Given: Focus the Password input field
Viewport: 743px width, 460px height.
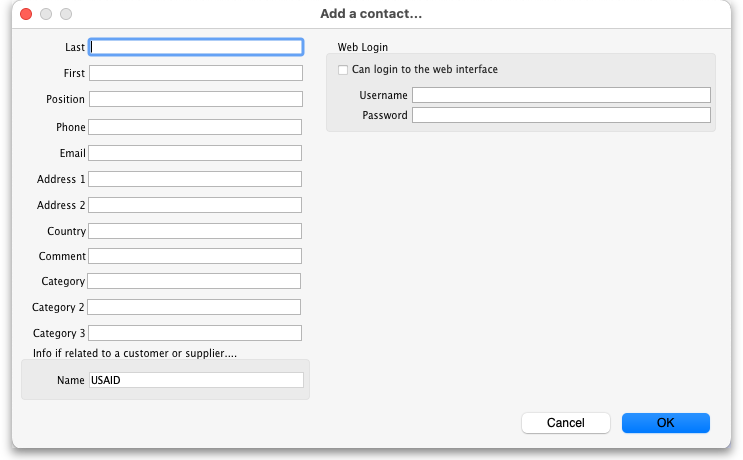Looking at the screenshot, I should 561,115.
